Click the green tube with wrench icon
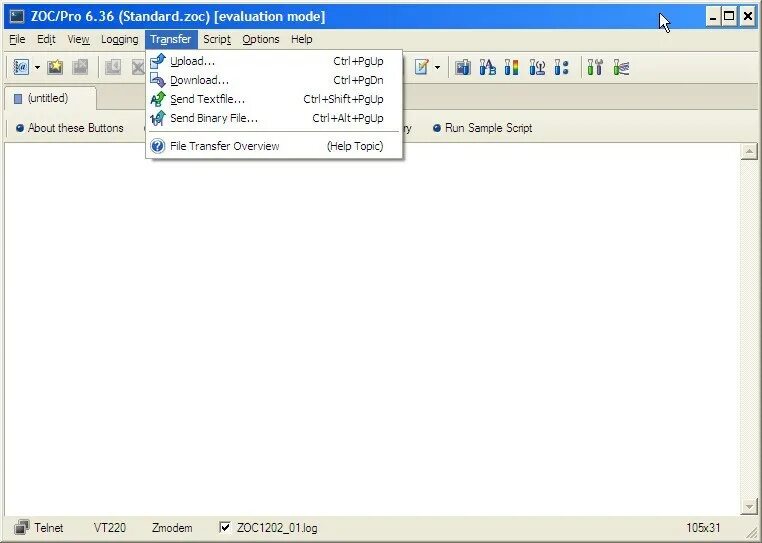 pos(595,67)
